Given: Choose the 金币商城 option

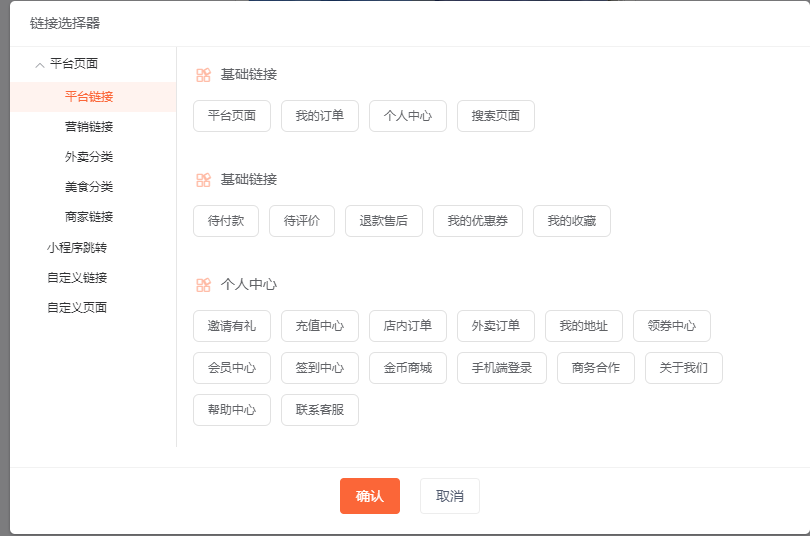Looking at the screenshot, I should coord(408,368).
